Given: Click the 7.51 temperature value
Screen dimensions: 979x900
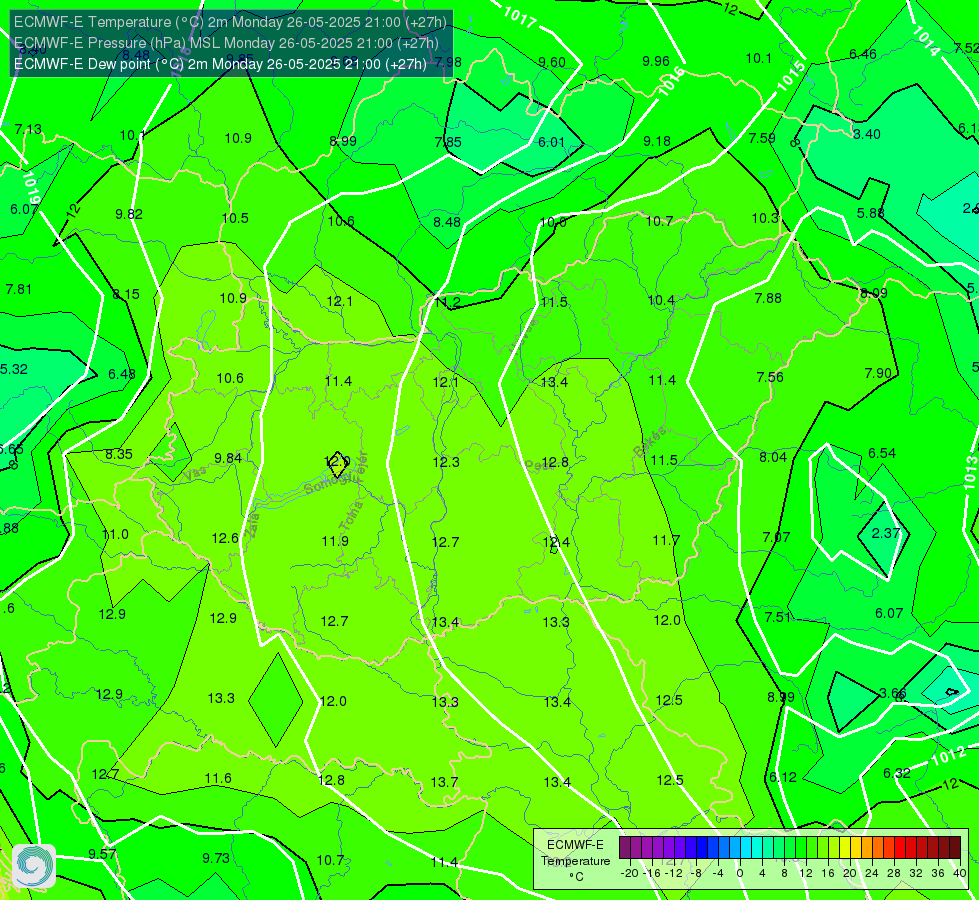Looking at the screenshot, I should 778,617.
